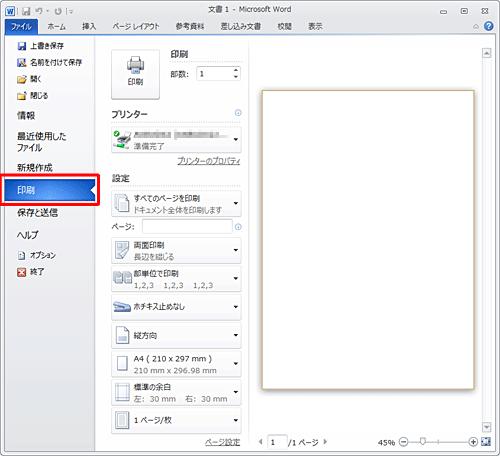The width and height of the screenshot is (500, 456).
Task: Expand the 標準の余白 margins dropdown
Action: click(176, 392)
